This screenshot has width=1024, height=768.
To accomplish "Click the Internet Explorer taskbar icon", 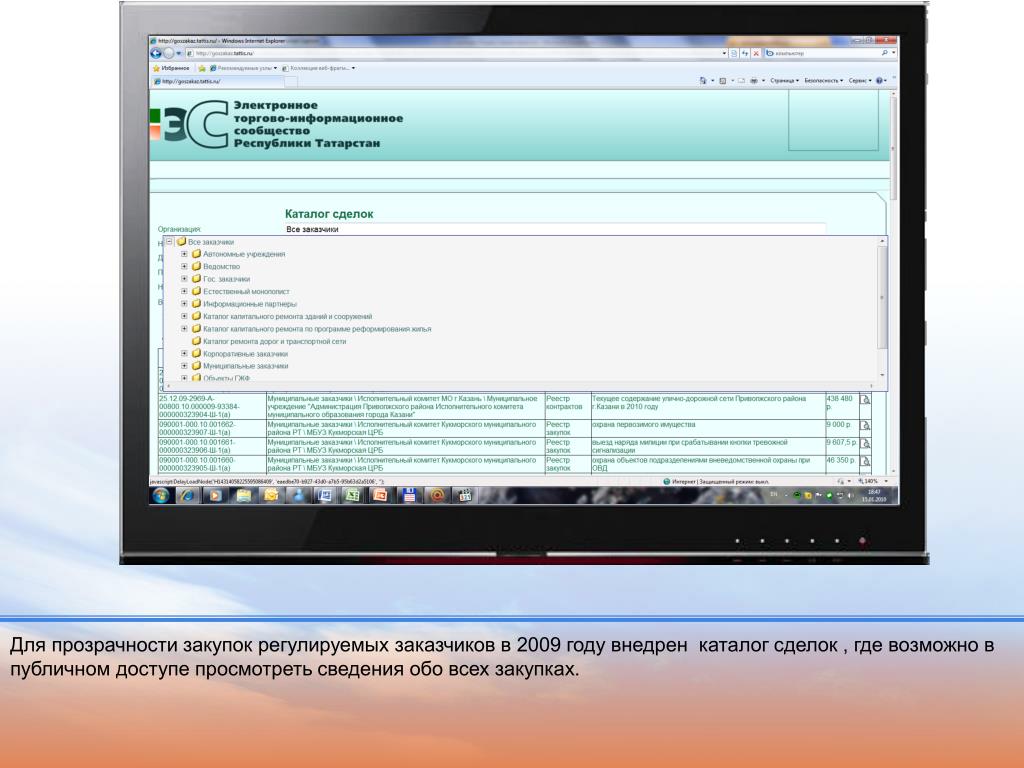I will coord(187,496).
